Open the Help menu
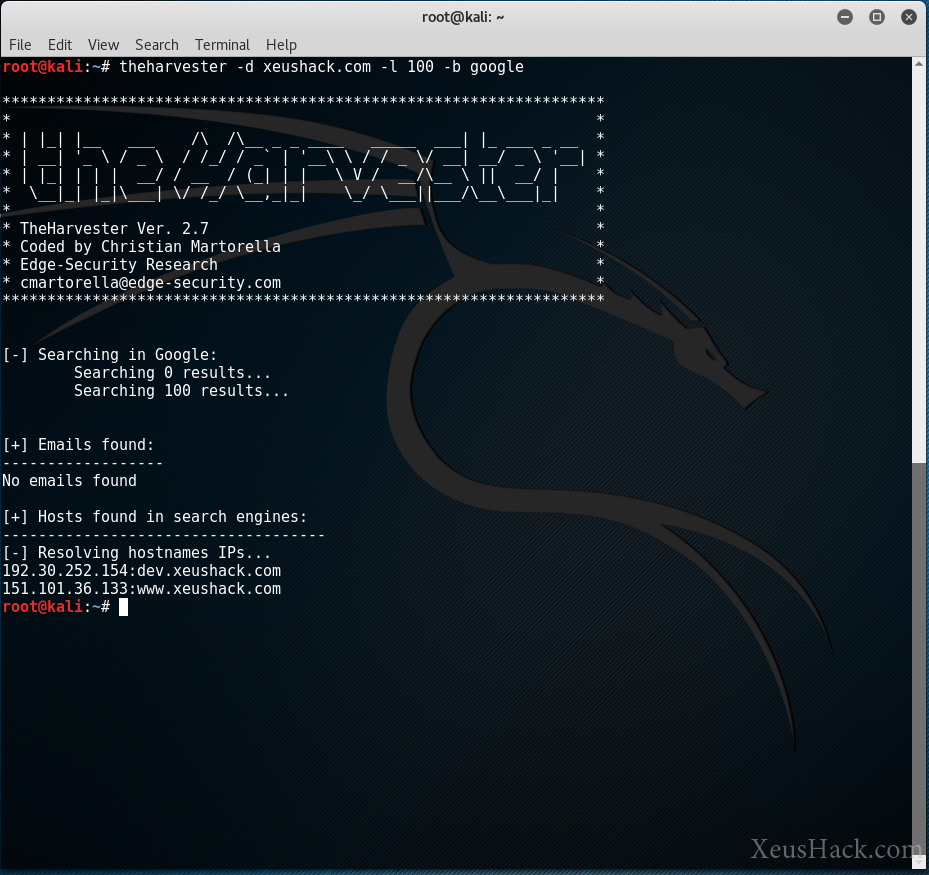 [x=281, y=45]
